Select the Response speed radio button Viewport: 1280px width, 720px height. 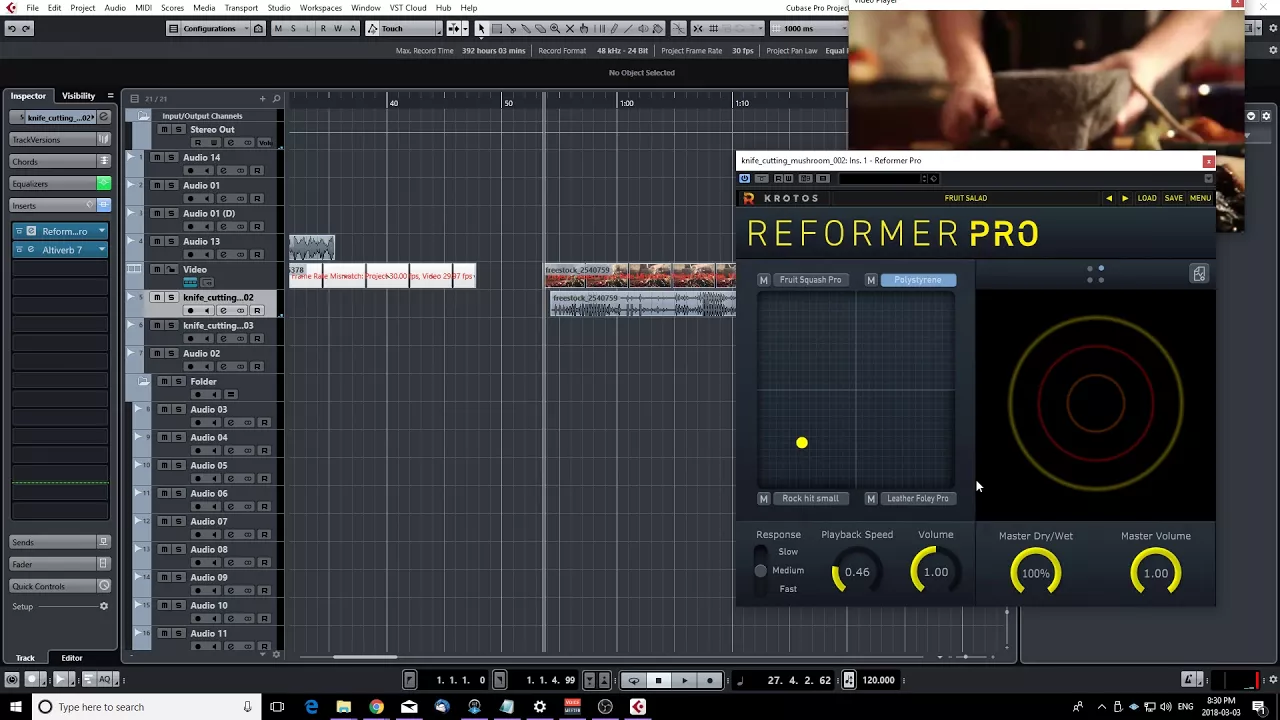[x=761, y=570]
